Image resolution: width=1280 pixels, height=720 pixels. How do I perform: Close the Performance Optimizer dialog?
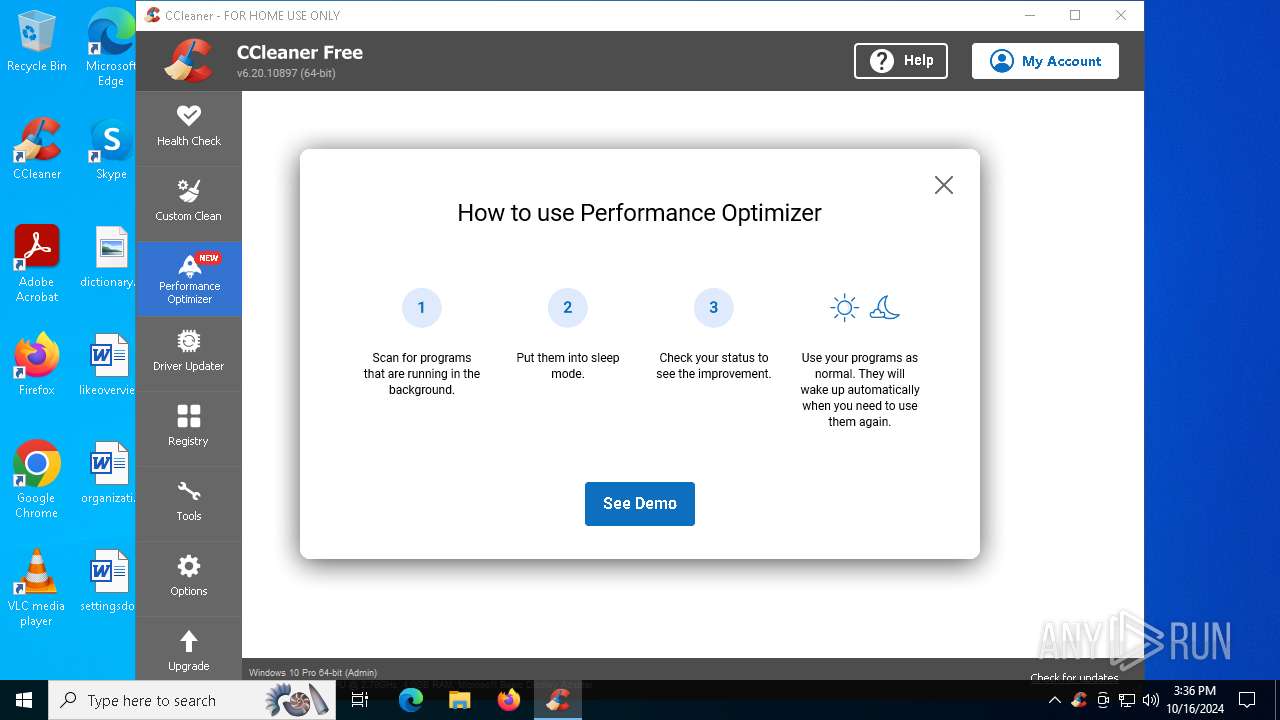pyautogui.click(x=944, y=185)
